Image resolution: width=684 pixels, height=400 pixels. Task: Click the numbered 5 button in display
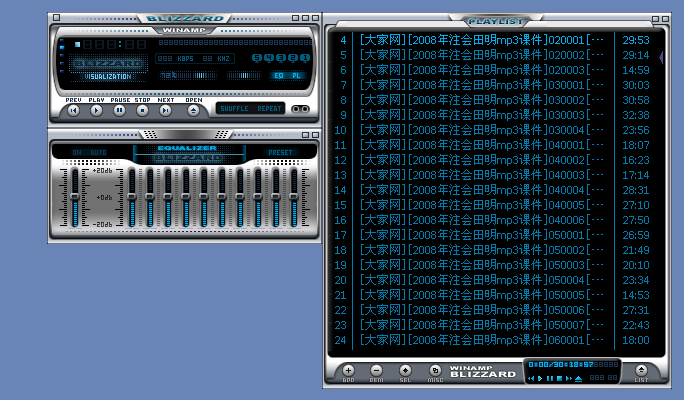pyautogui.click(x=256, y=58)
